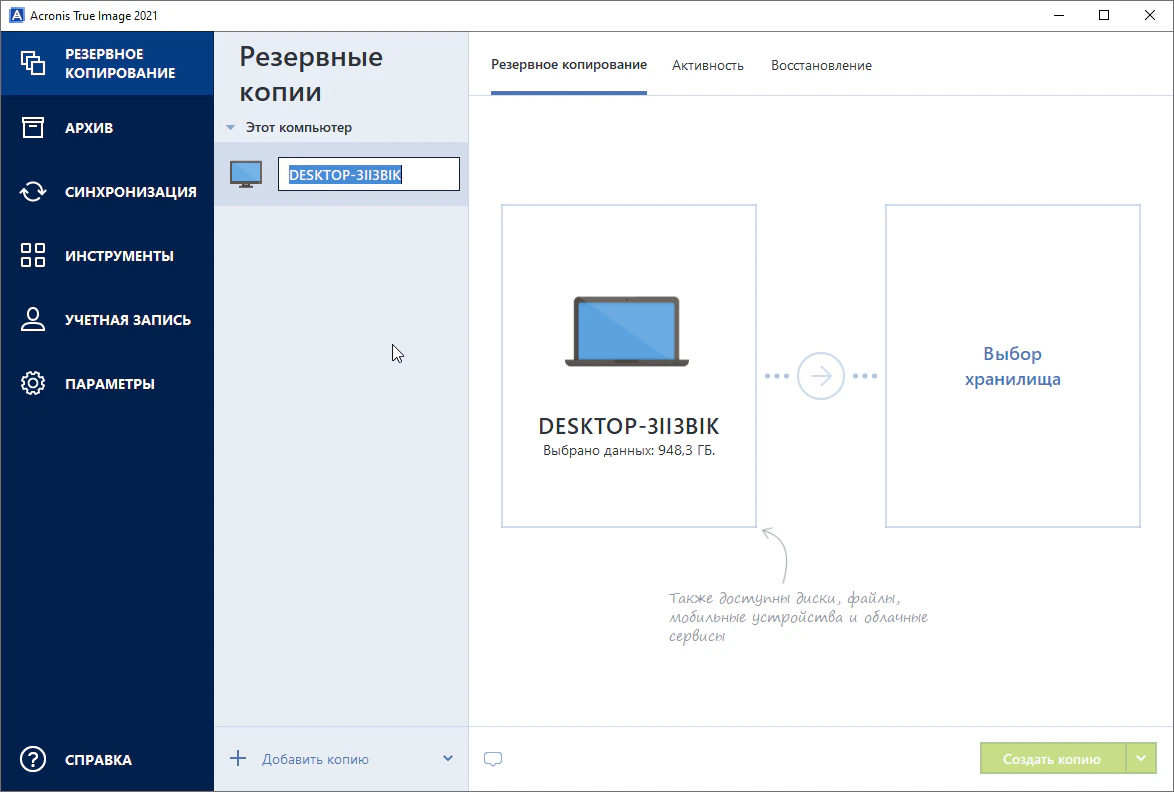This screenshot has width=1174, height=792.
Task: Open Settings via the gear icon
Action: pyautogui.click(x=33, y=383)
